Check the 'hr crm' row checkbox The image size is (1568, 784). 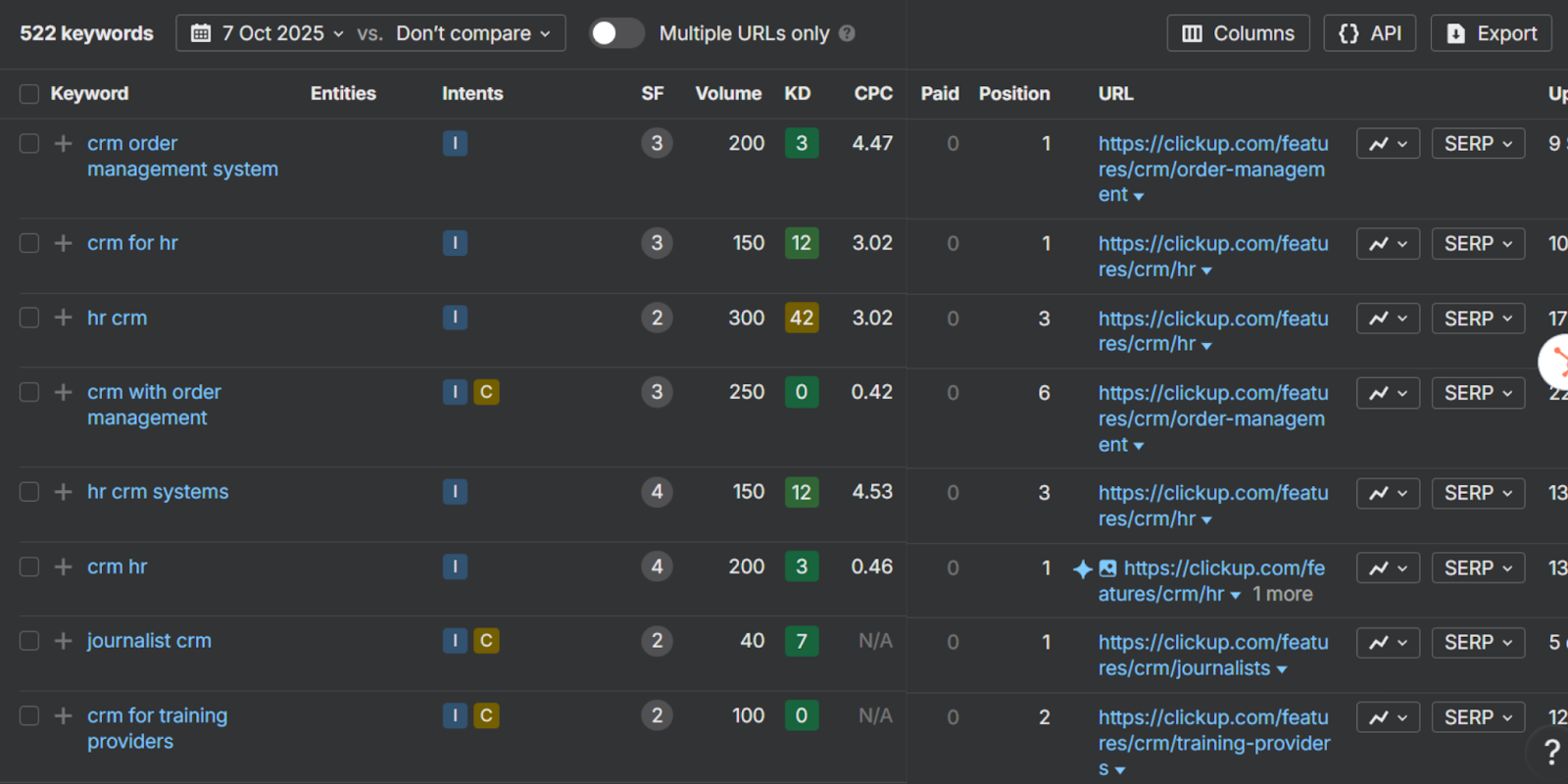[29, 318]
